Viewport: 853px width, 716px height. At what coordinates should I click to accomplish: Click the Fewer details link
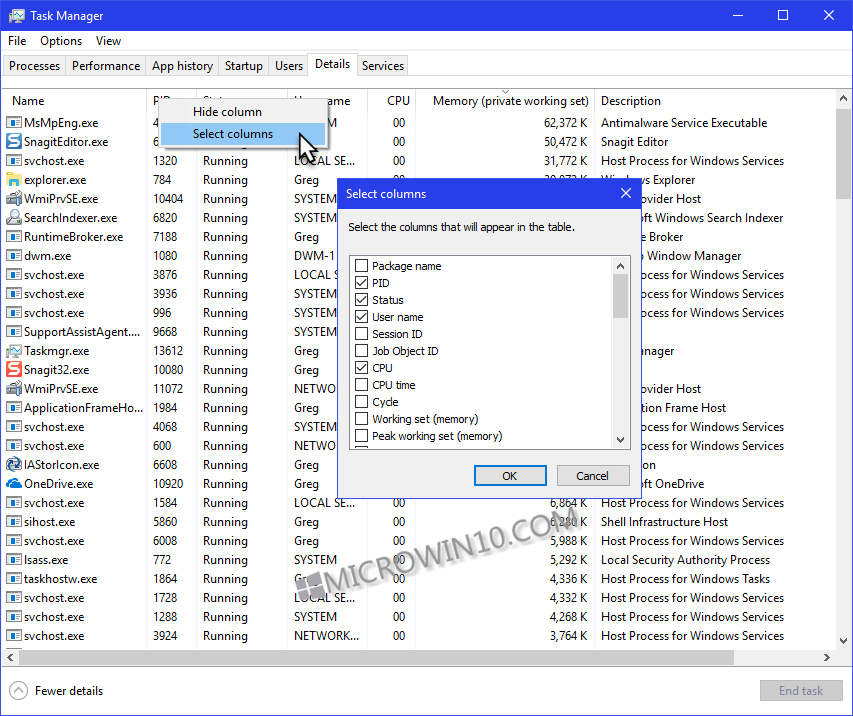pyautogui.click(x=69, y=691)
